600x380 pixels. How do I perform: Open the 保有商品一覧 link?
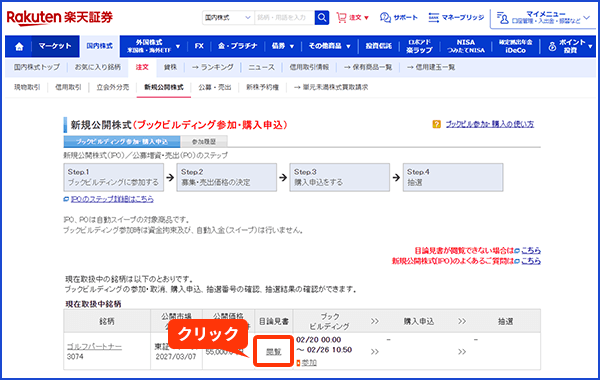pos(368,67)
